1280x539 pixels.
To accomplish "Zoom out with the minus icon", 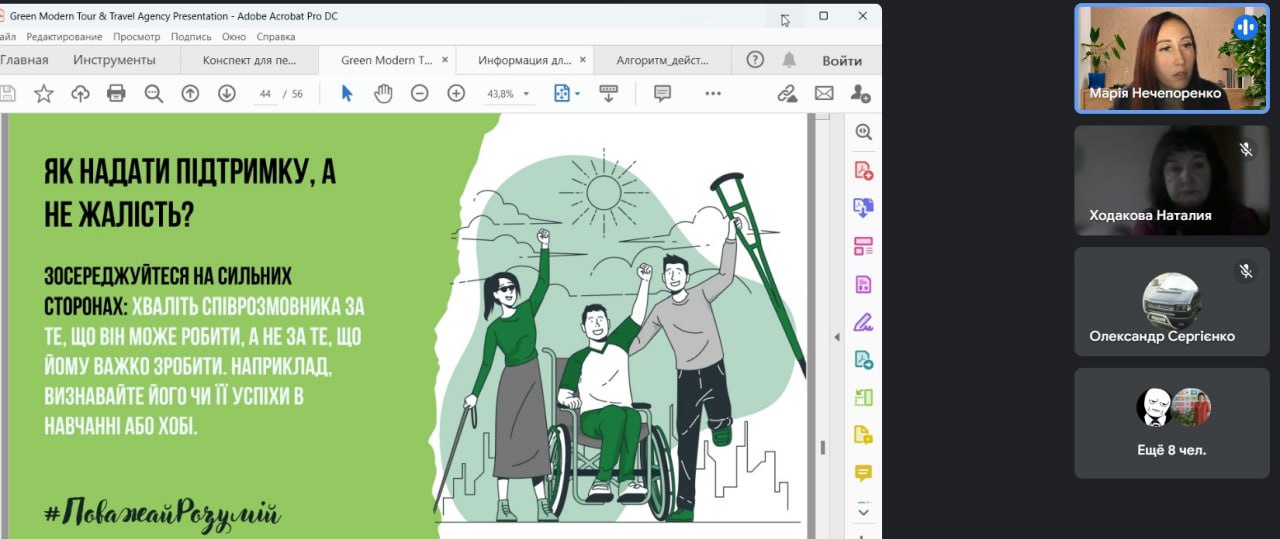I will click(420, 93).
